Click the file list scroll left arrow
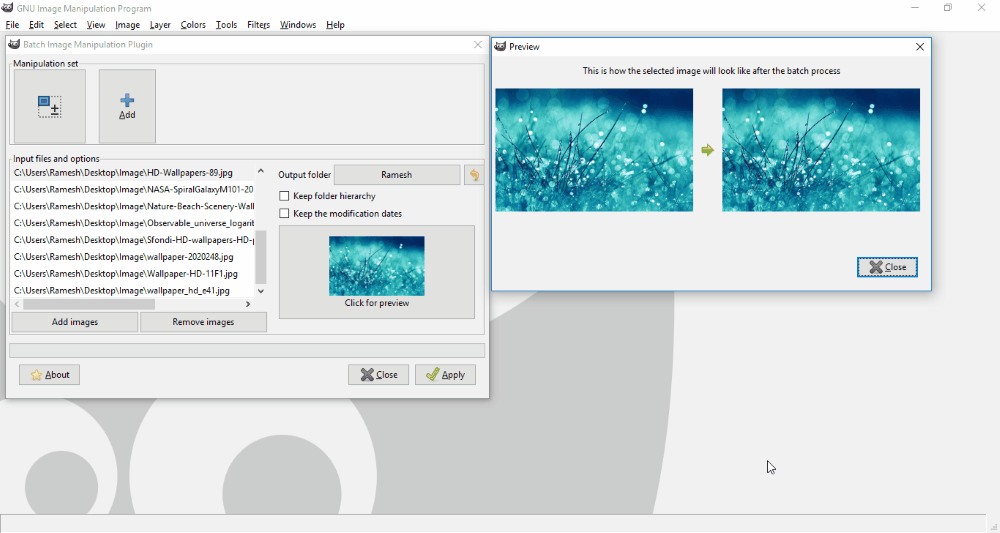 (17, 304)
